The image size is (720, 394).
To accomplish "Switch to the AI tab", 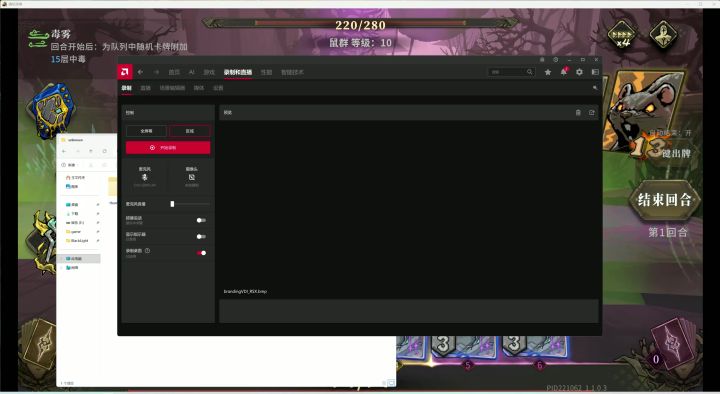I will [191, 72].
